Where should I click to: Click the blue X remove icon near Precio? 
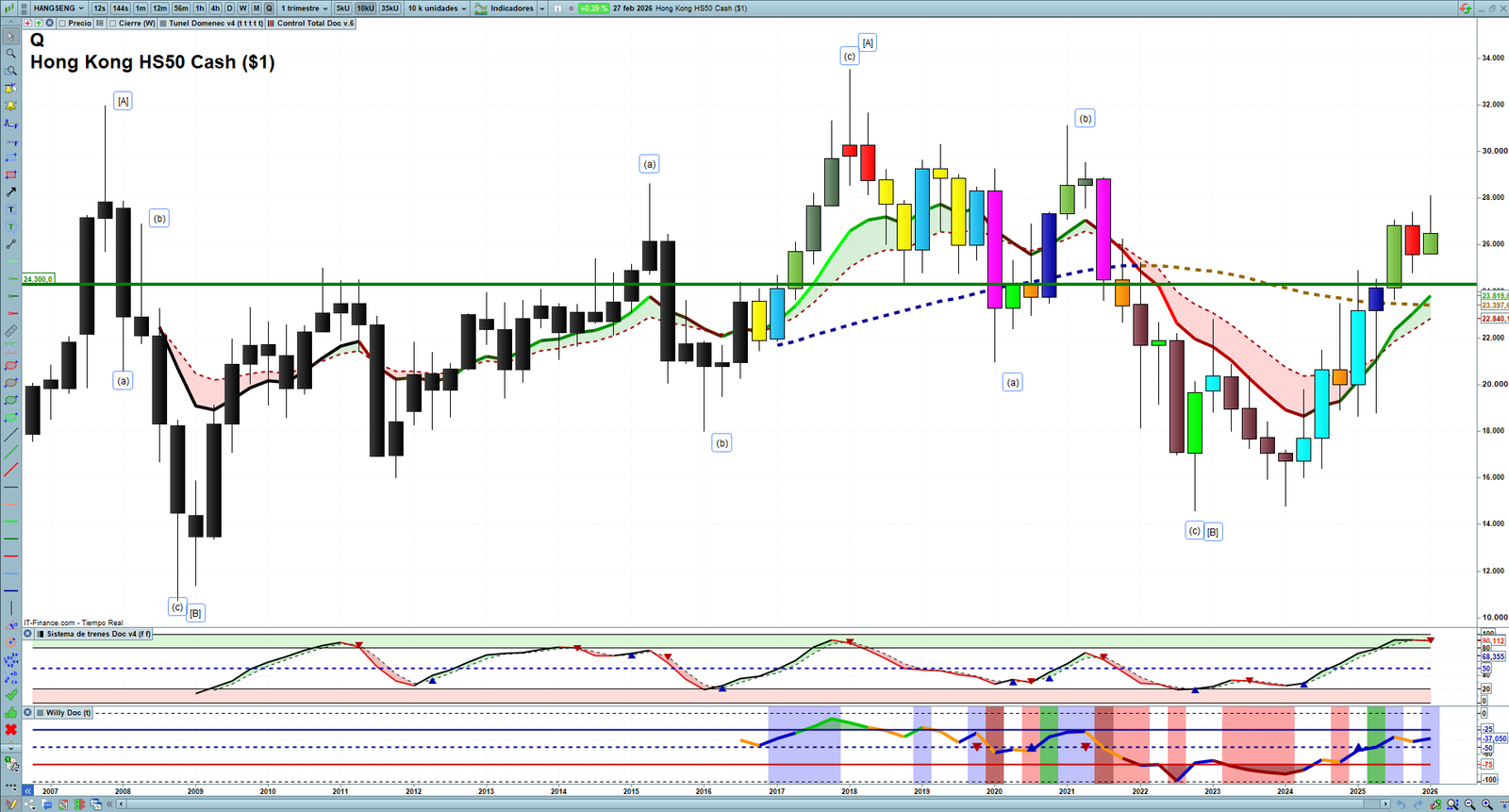49,23
